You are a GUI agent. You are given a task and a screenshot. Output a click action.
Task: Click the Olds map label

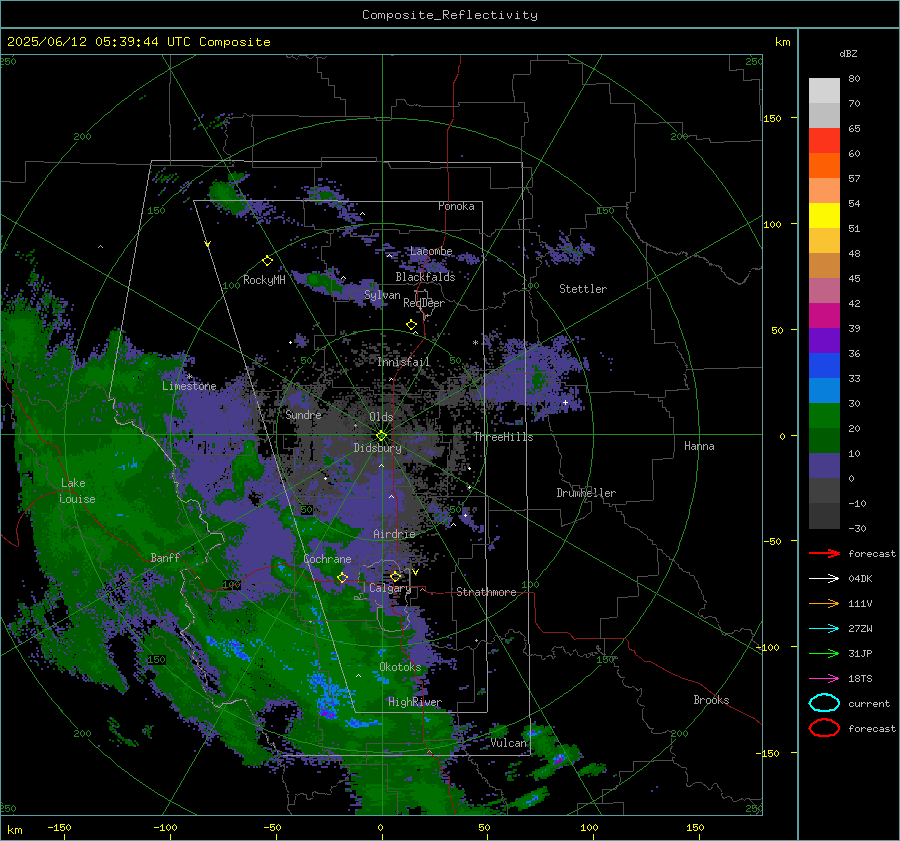(381, 417)
